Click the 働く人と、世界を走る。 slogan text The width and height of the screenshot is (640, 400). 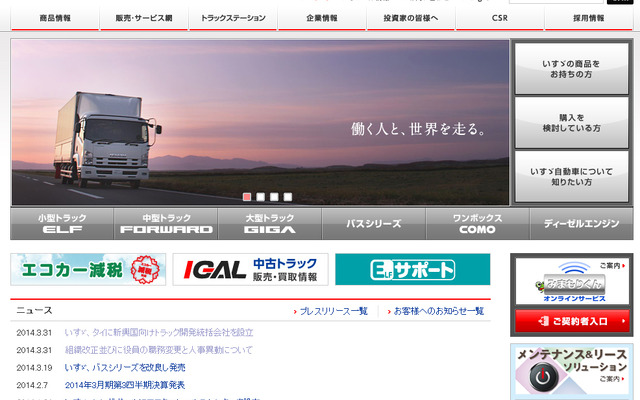point(418,129)
